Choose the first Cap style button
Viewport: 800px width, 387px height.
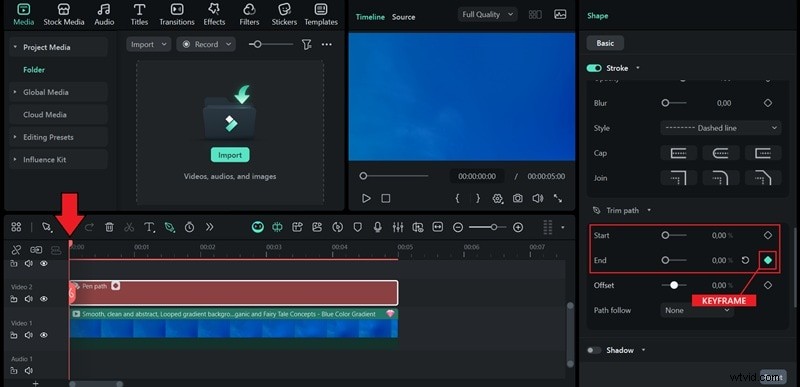(679, 153)
